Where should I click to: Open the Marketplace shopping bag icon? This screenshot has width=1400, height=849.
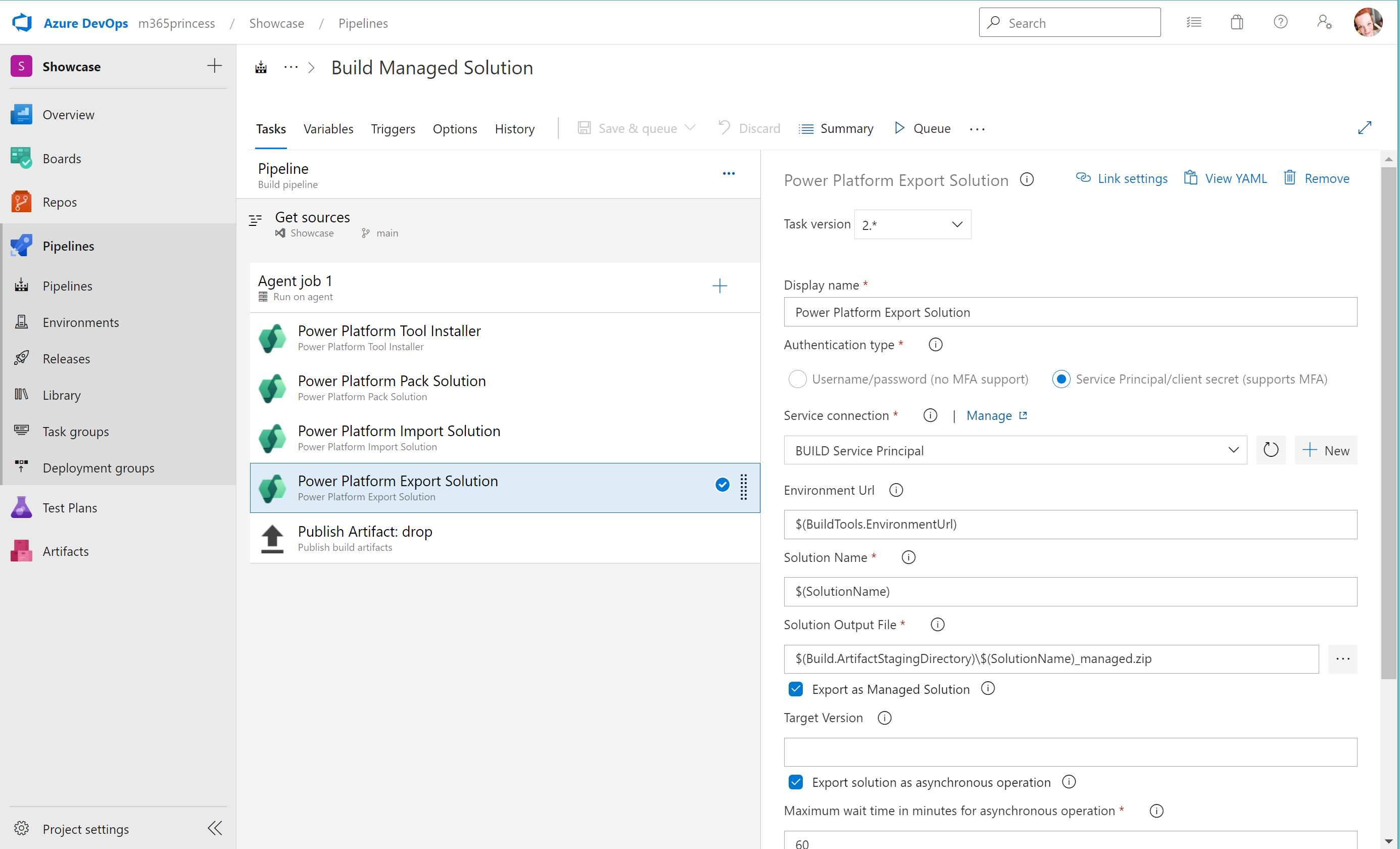[x=1237, y=23]
